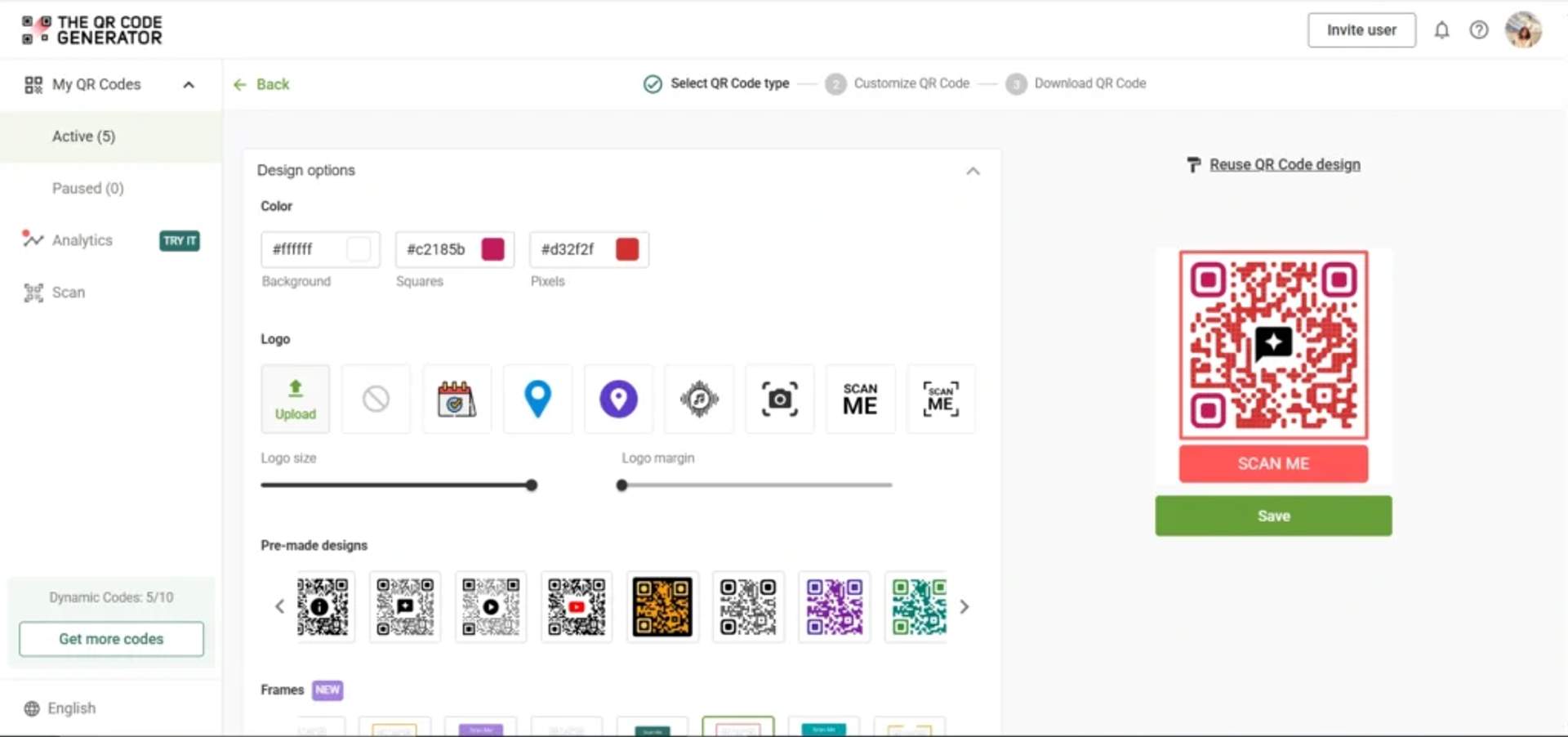Viewport: 1568px width, 737px height.
Task: Open the Pixels red color swatch
Action: 627,249
